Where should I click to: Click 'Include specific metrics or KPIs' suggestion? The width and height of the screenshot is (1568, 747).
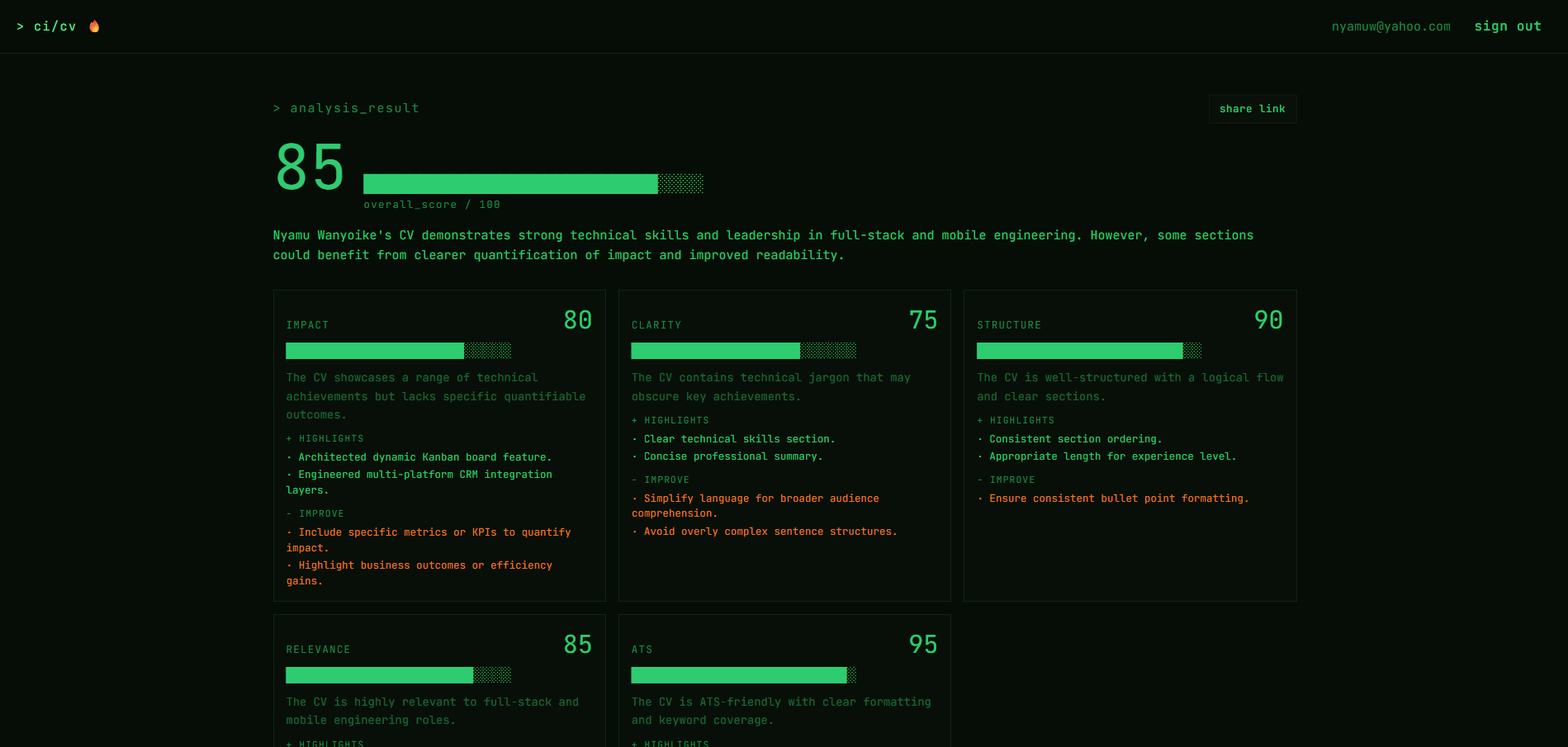429,540
